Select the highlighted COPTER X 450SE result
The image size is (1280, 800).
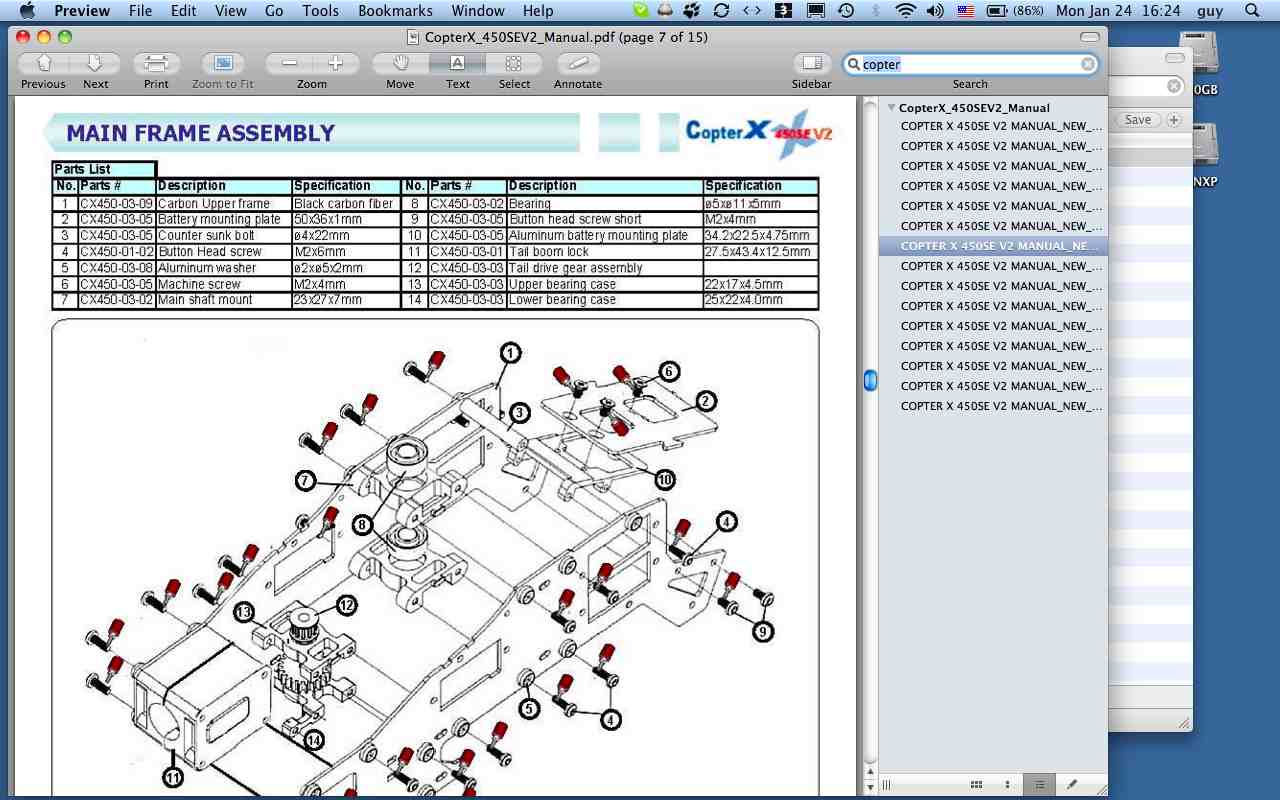[x=993, y=246]
